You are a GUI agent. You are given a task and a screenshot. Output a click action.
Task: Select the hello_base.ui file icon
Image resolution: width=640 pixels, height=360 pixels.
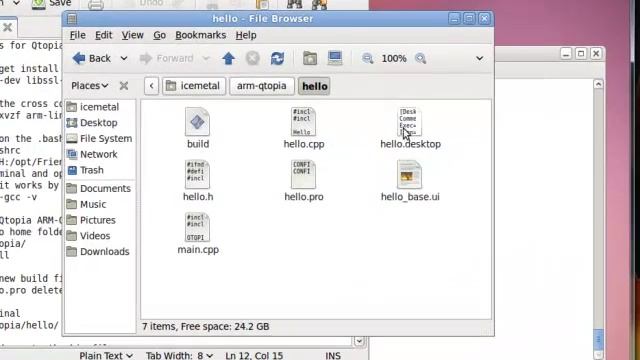409,174
